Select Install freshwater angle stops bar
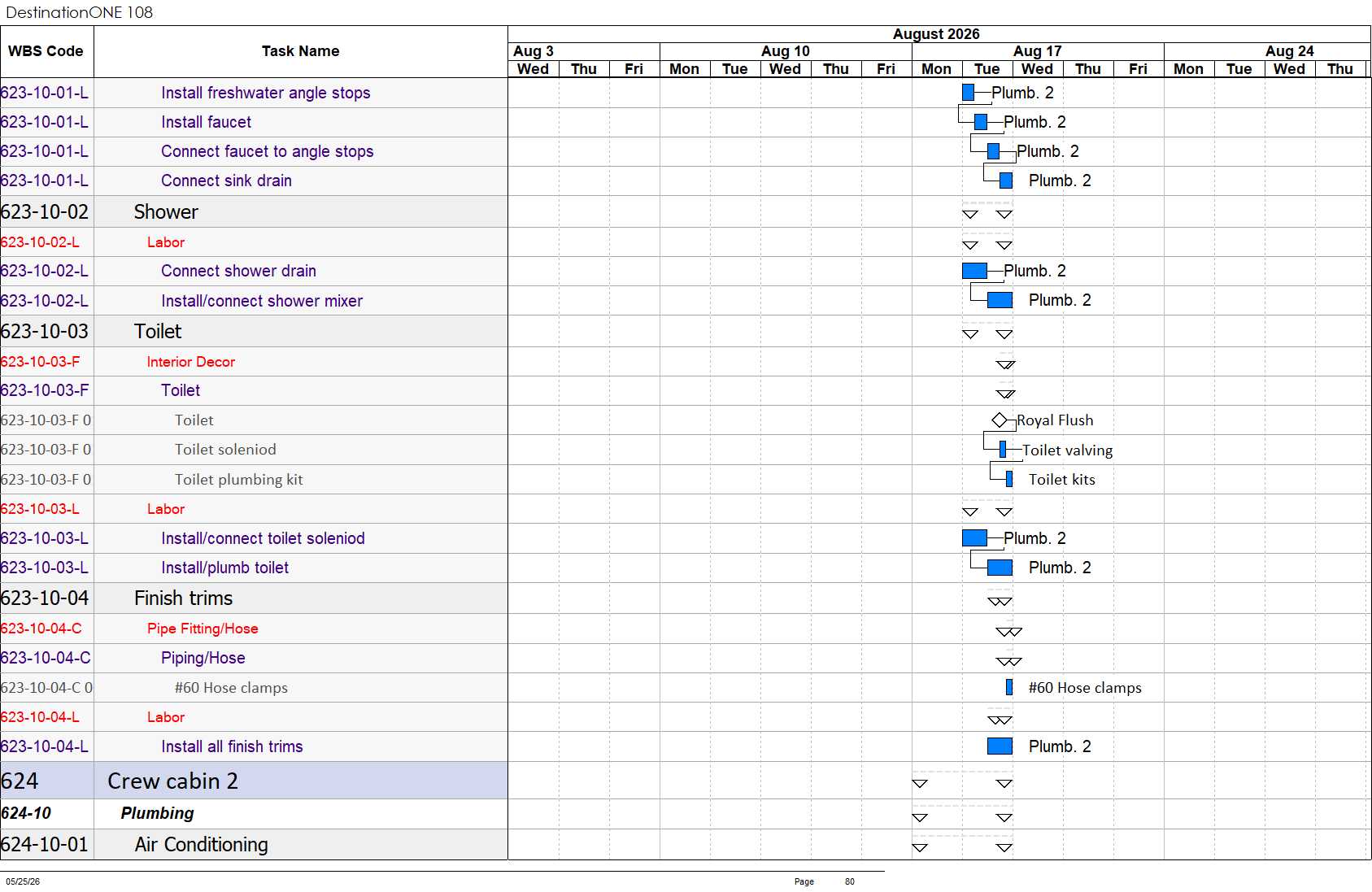This screenshot has height=892, width=1372. pyautogui.click(x=968, y=93)
